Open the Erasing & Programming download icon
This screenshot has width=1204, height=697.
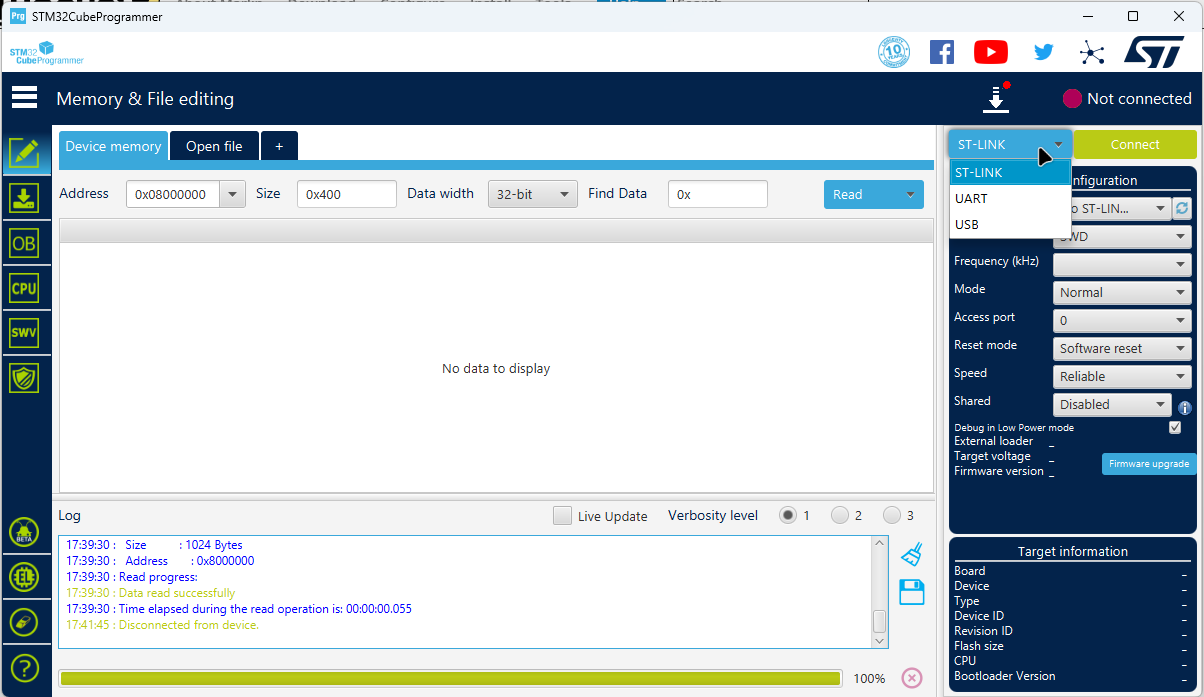24,198
